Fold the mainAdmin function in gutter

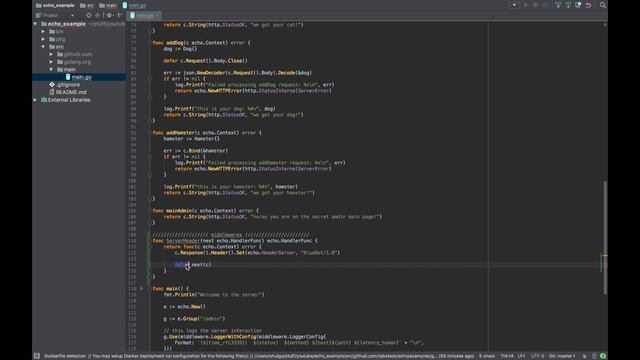(150, 211)
